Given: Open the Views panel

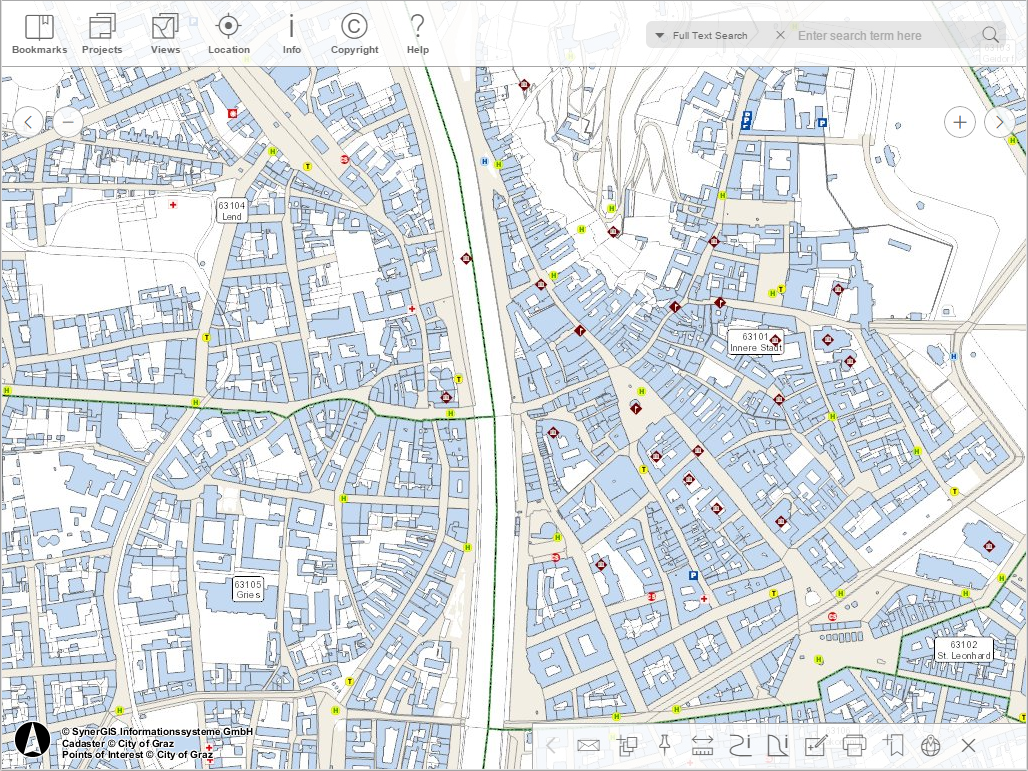Looking at the screenshot, I should pos(165,30).
